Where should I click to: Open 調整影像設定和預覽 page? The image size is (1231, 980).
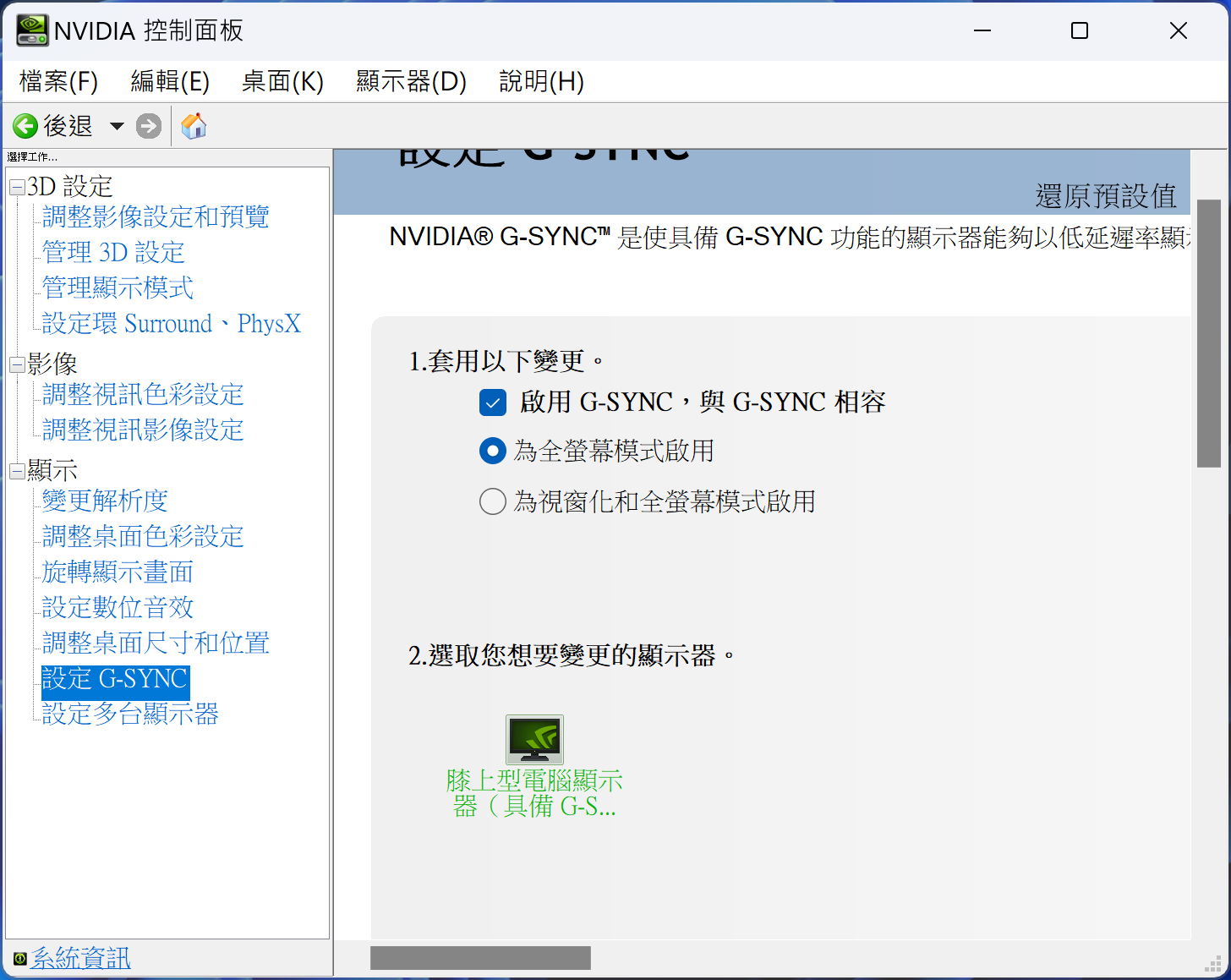coord(156,217)
